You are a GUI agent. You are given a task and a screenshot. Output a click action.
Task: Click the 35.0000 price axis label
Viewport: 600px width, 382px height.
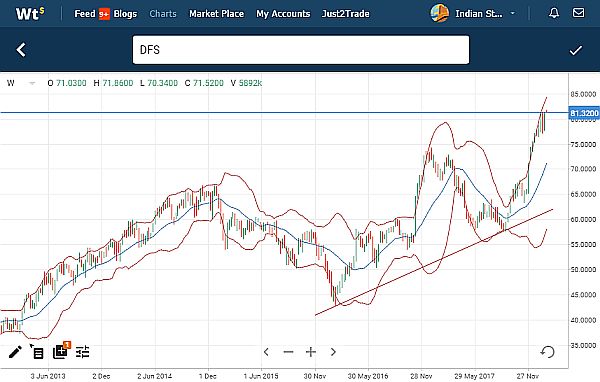click(584, 345)
